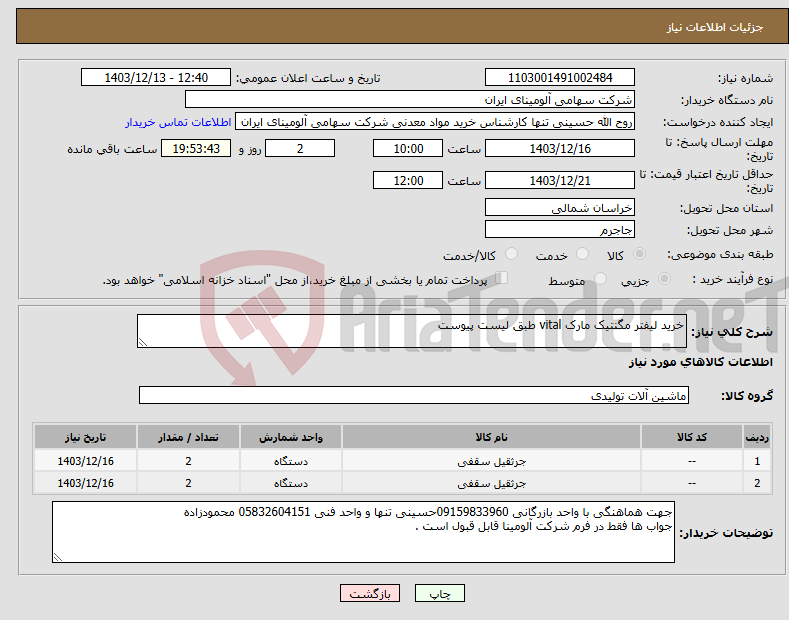Screen dimensions: 789x620
Task: Click date 1403/12/16 in row 1
Action: 86,461
